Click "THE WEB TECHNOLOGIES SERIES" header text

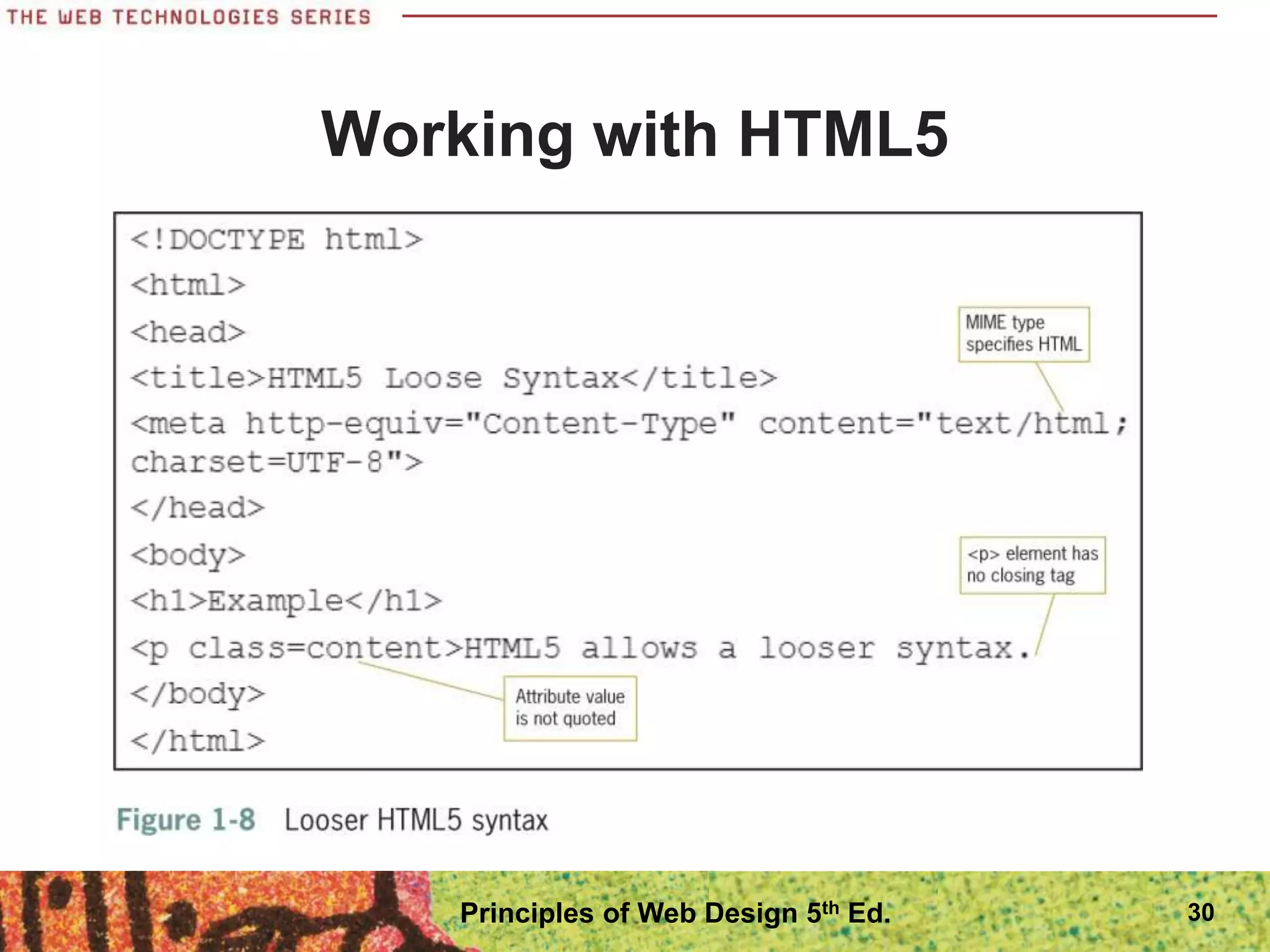[x=189, y=17]
